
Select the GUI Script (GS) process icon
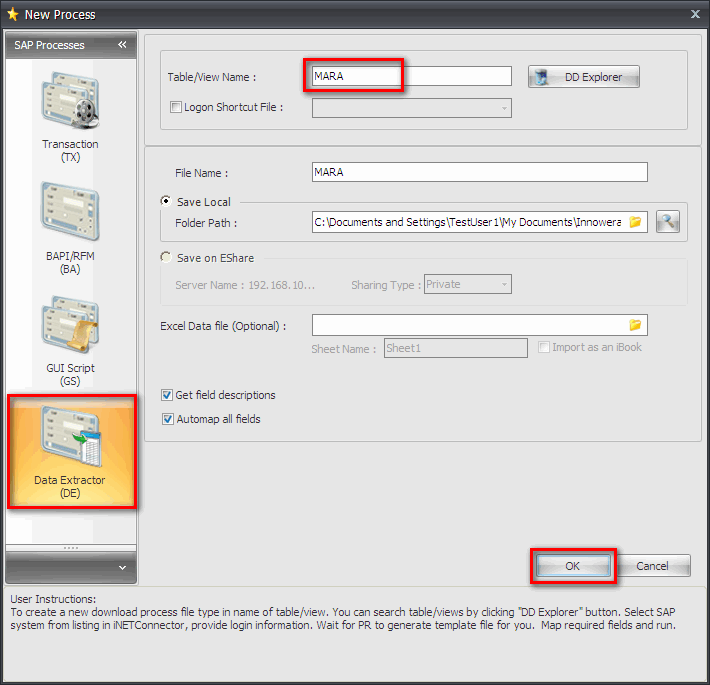(70, 337)
